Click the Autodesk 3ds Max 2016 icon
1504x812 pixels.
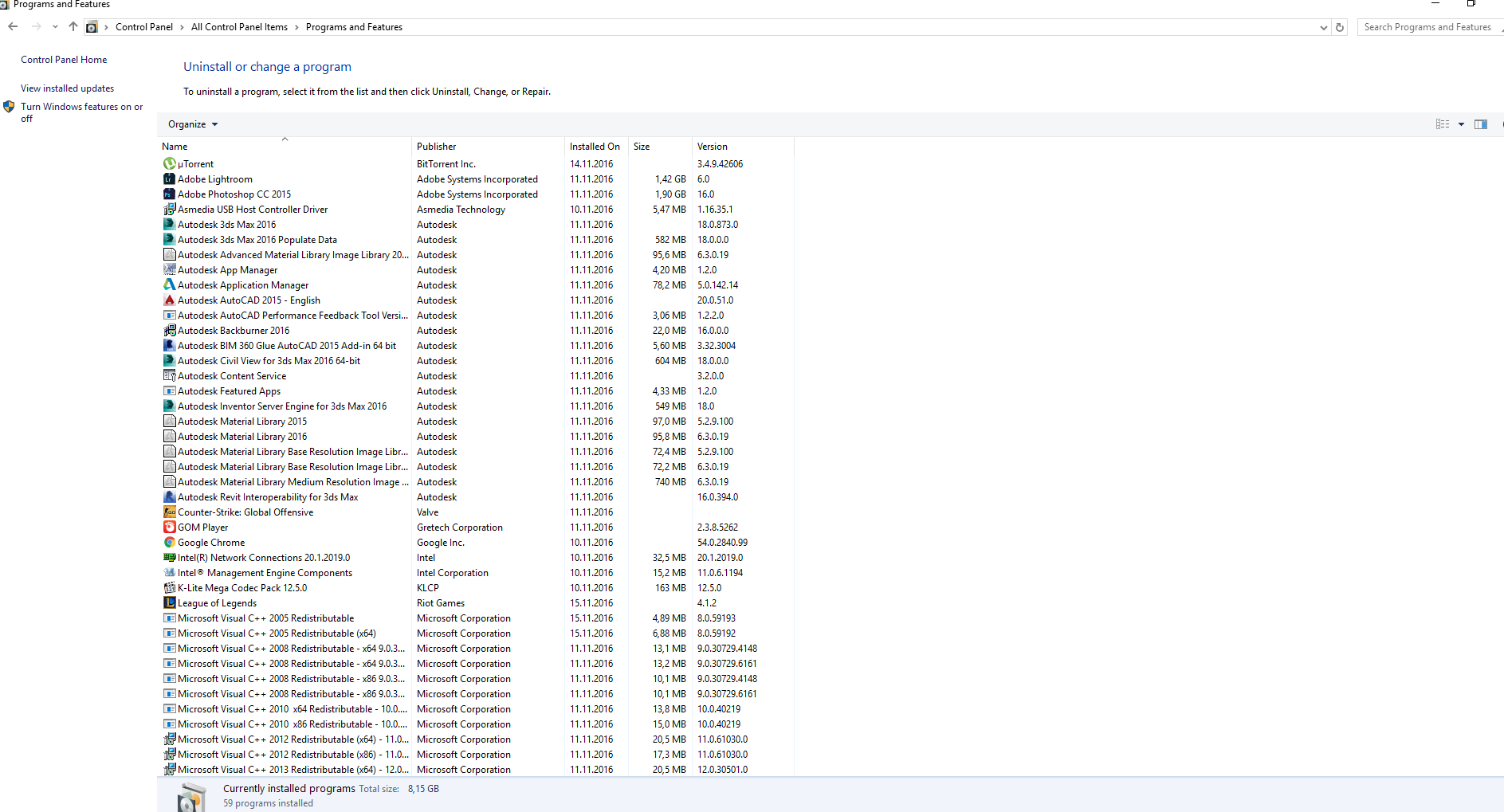point(169,225)
